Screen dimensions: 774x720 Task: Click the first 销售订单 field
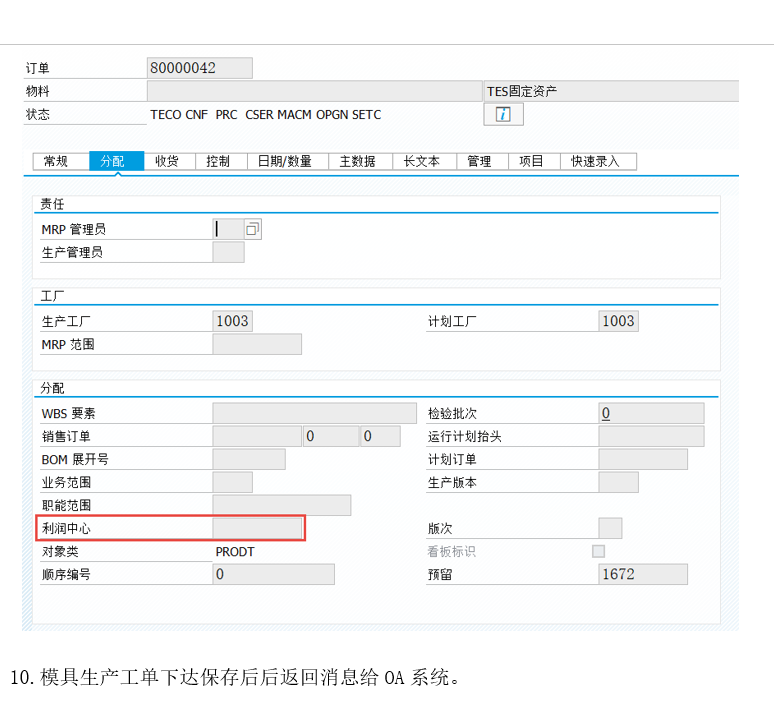[x=257, y=436]
